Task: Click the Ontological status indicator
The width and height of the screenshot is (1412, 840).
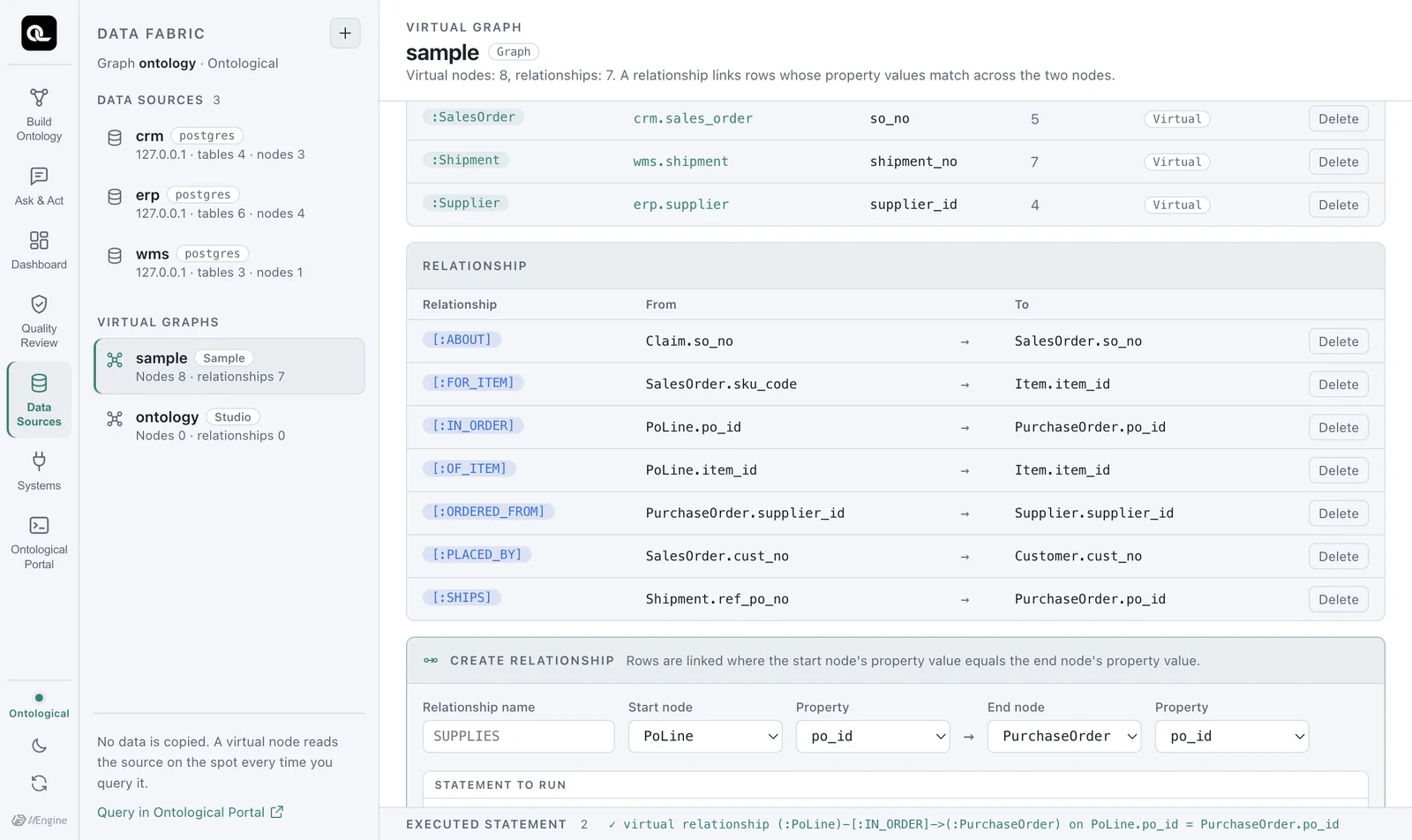Action: (39, 706)
